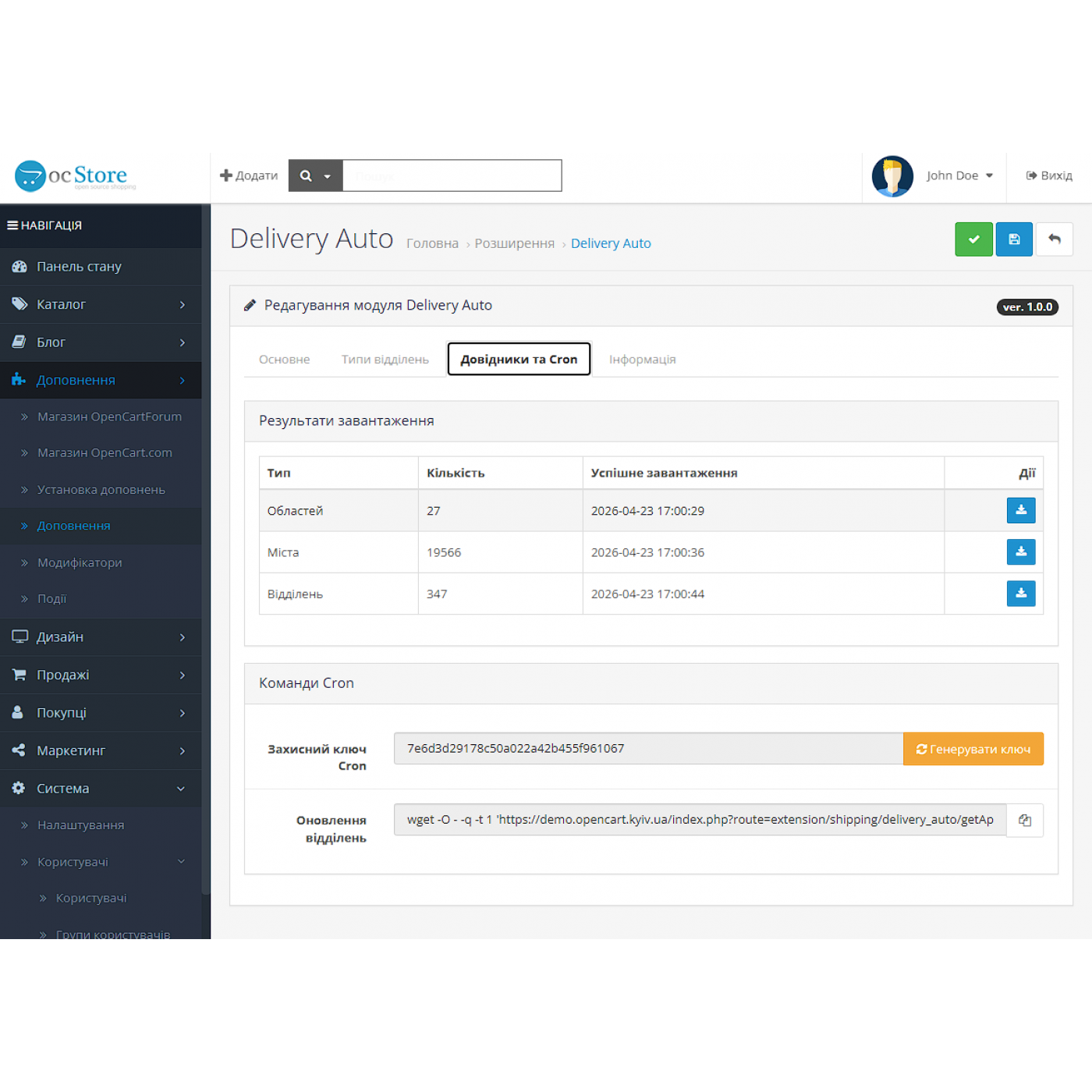1092x1092 pixels.
Task: Open Модифікатори in the sidebar
Action: click(x=80, y=562)
